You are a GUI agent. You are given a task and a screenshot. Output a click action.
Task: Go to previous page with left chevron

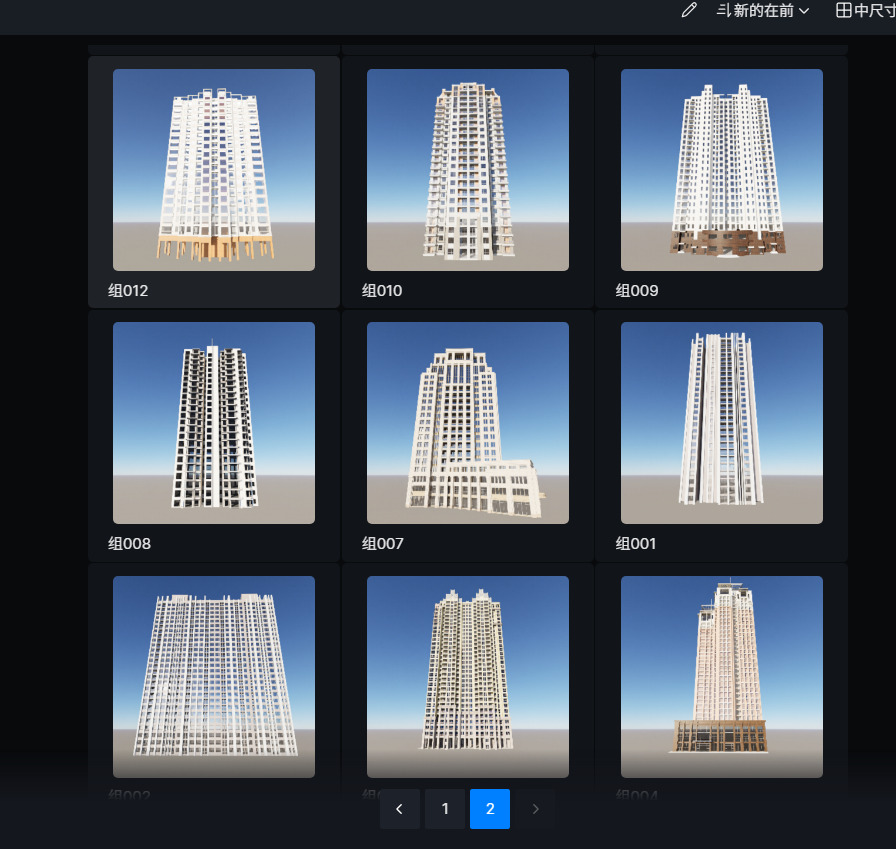[400, 809]
